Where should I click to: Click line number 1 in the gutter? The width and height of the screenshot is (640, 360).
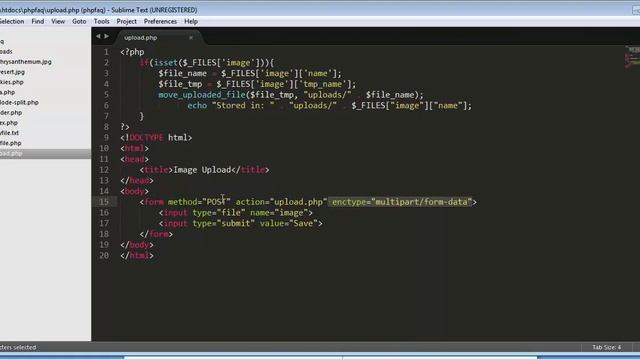[106, 52]
